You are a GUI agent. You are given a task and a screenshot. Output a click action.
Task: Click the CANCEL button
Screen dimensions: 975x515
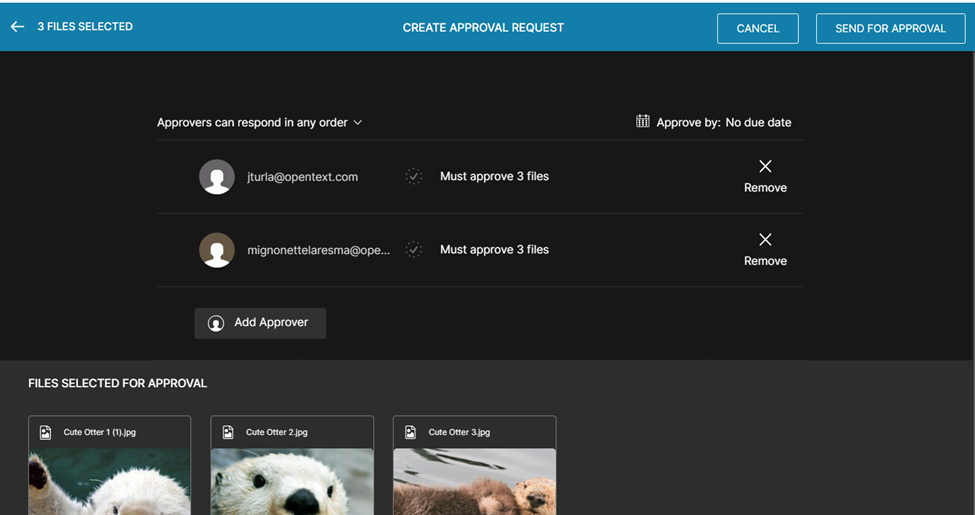click(x=757, y=29)
